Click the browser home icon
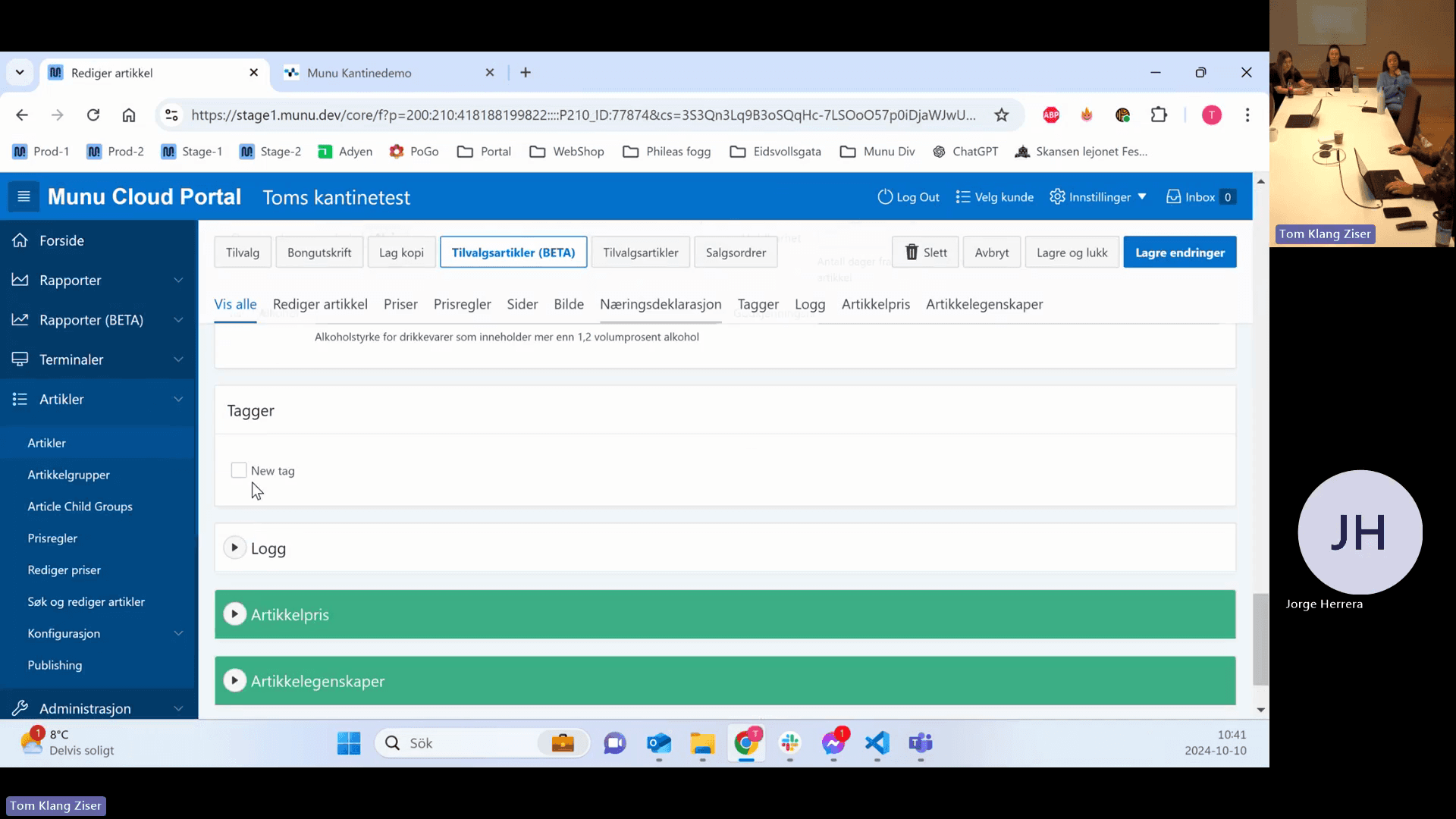 click(x=129, y=115)
